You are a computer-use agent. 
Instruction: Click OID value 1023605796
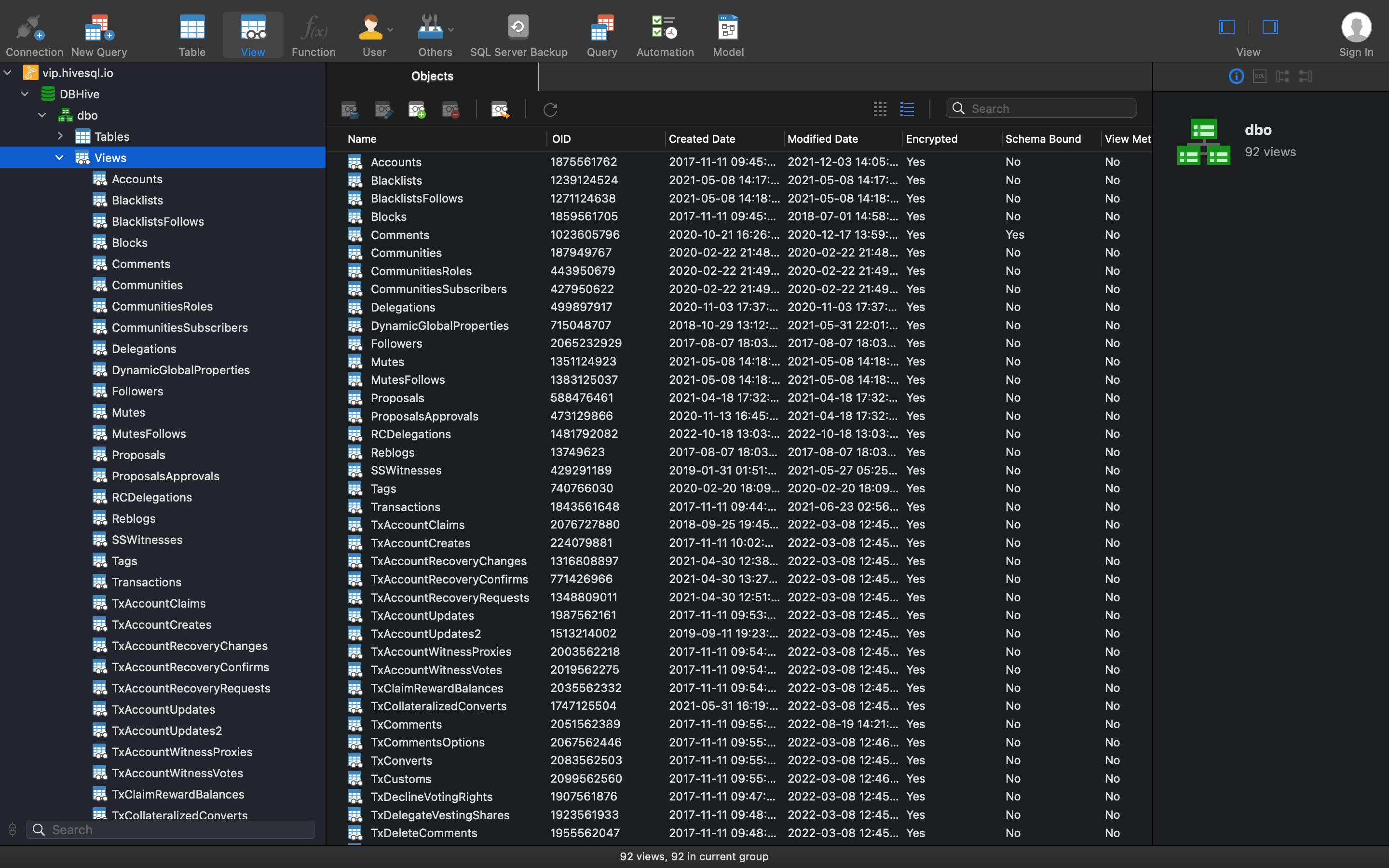(585, 235)
